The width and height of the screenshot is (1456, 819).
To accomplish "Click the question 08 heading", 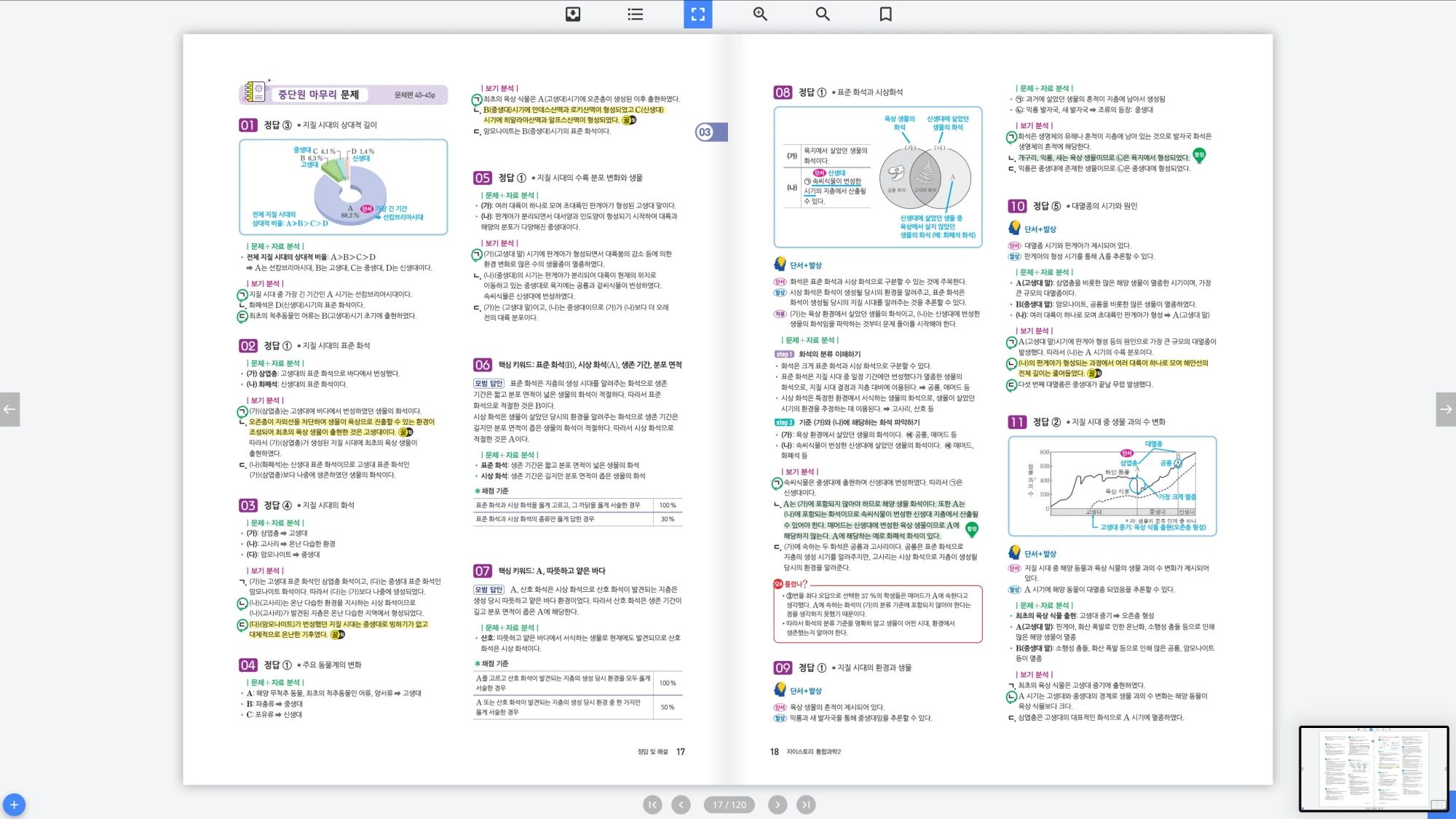I will pyautogui.click(x=783, y=92).
